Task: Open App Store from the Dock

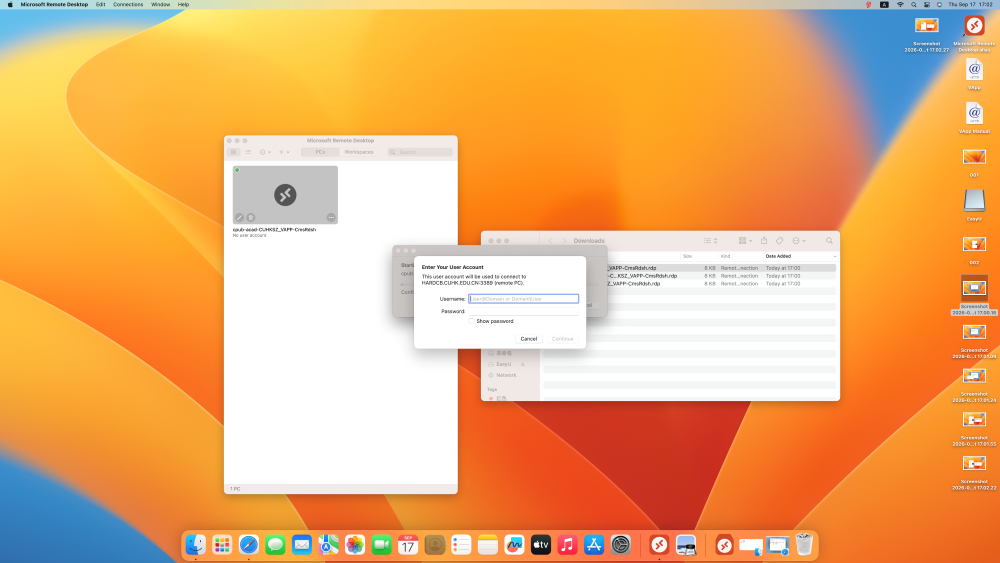Action: point(594,545)
